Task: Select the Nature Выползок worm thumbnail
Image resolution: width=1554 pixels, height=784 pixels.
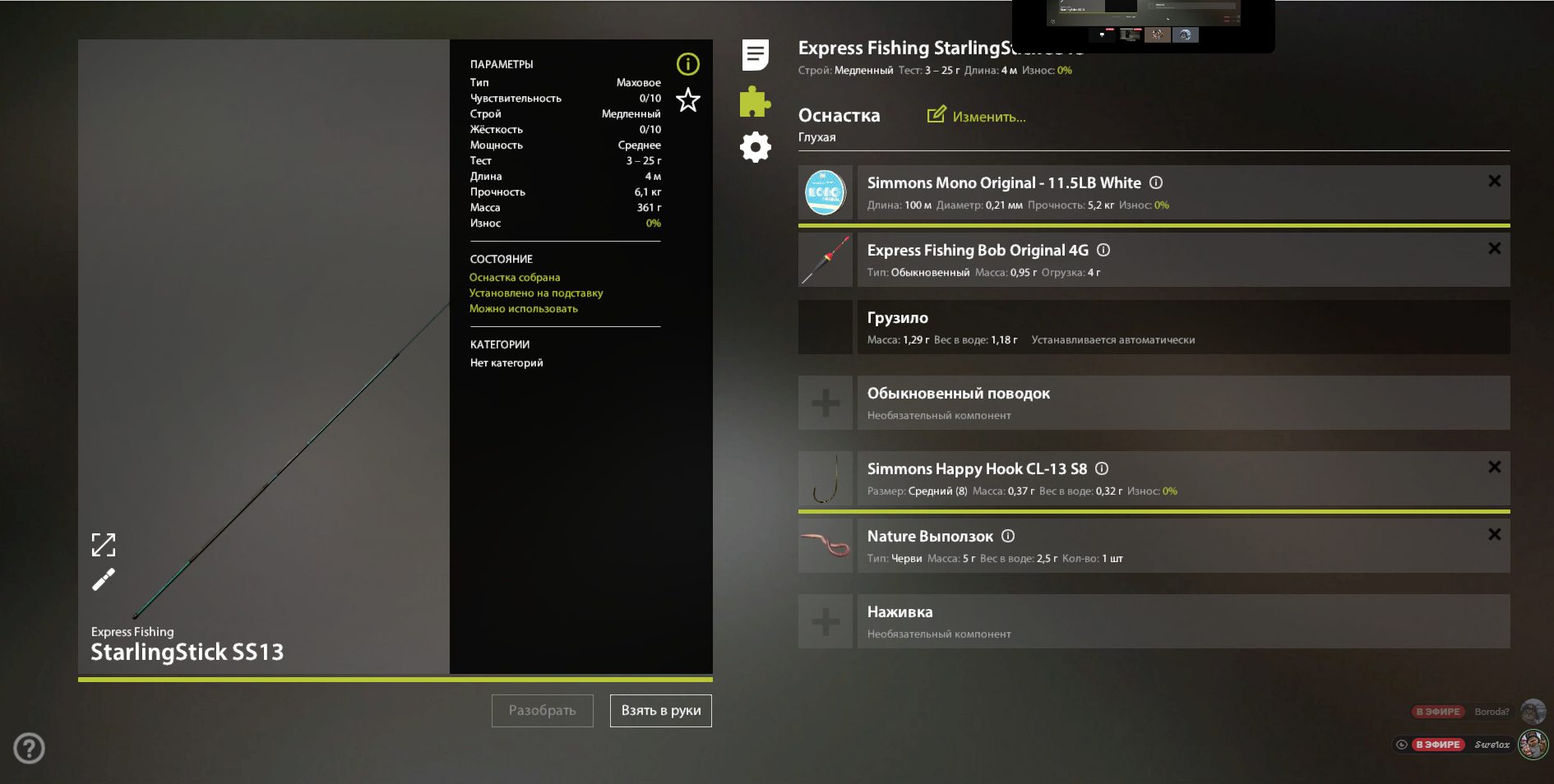Action: 825,546
